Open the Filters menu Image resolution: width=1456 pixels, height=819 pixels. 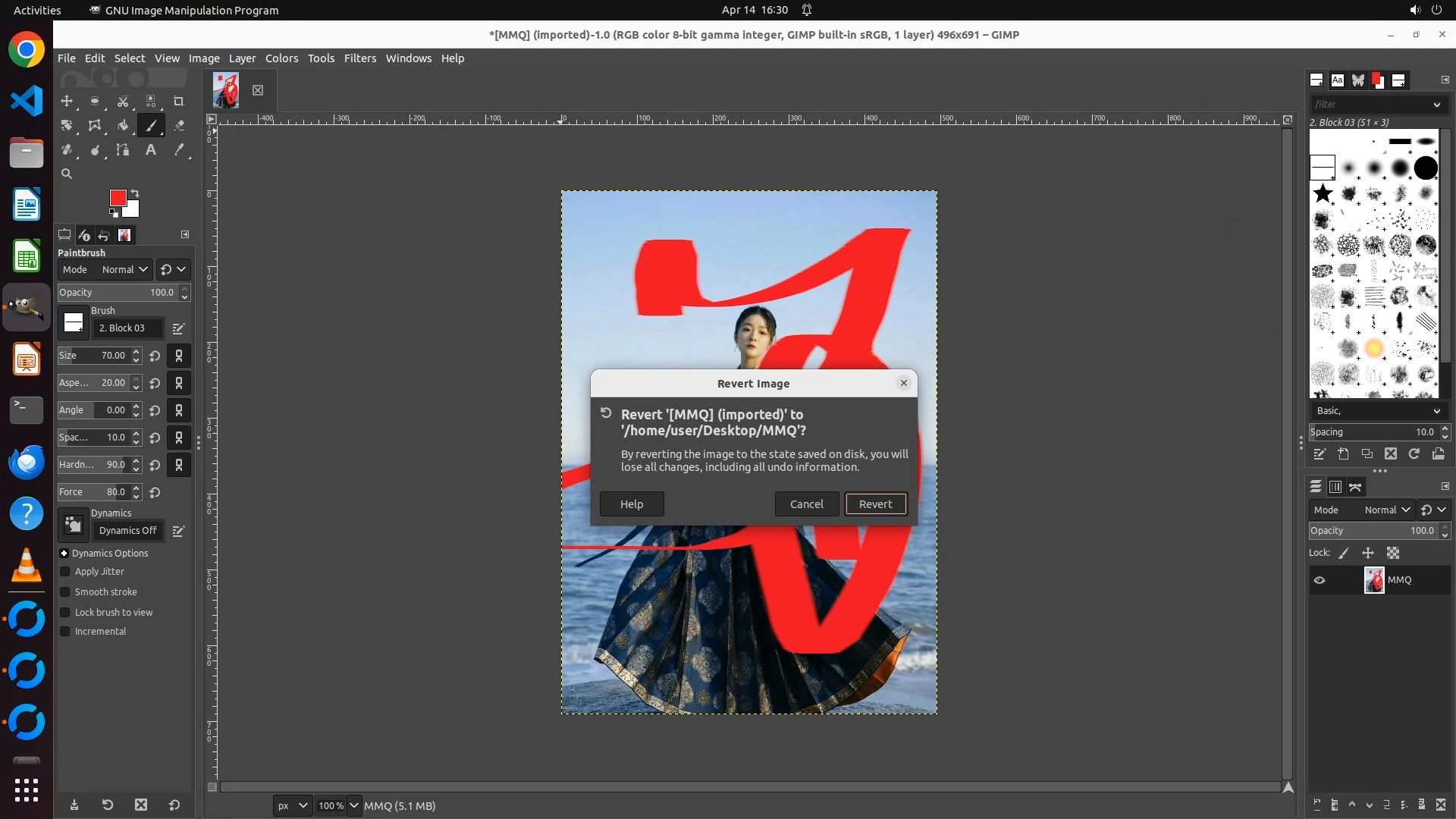point(359,58)
